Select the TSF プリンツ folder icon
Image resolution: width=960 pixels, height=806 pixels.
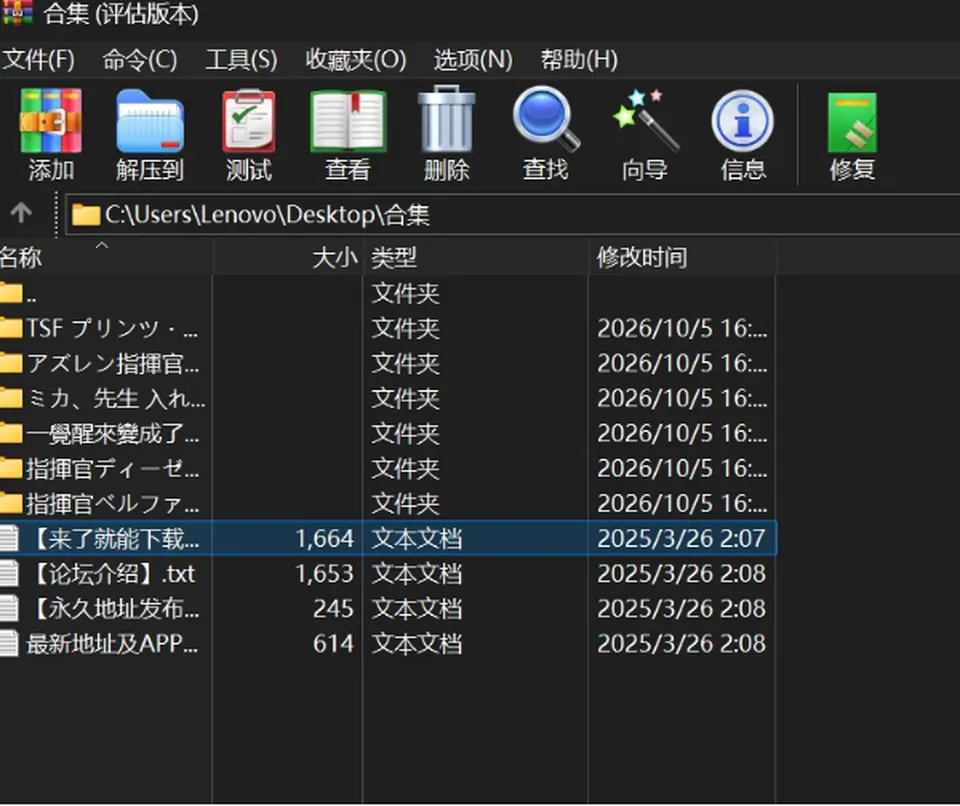coord(11,328)
